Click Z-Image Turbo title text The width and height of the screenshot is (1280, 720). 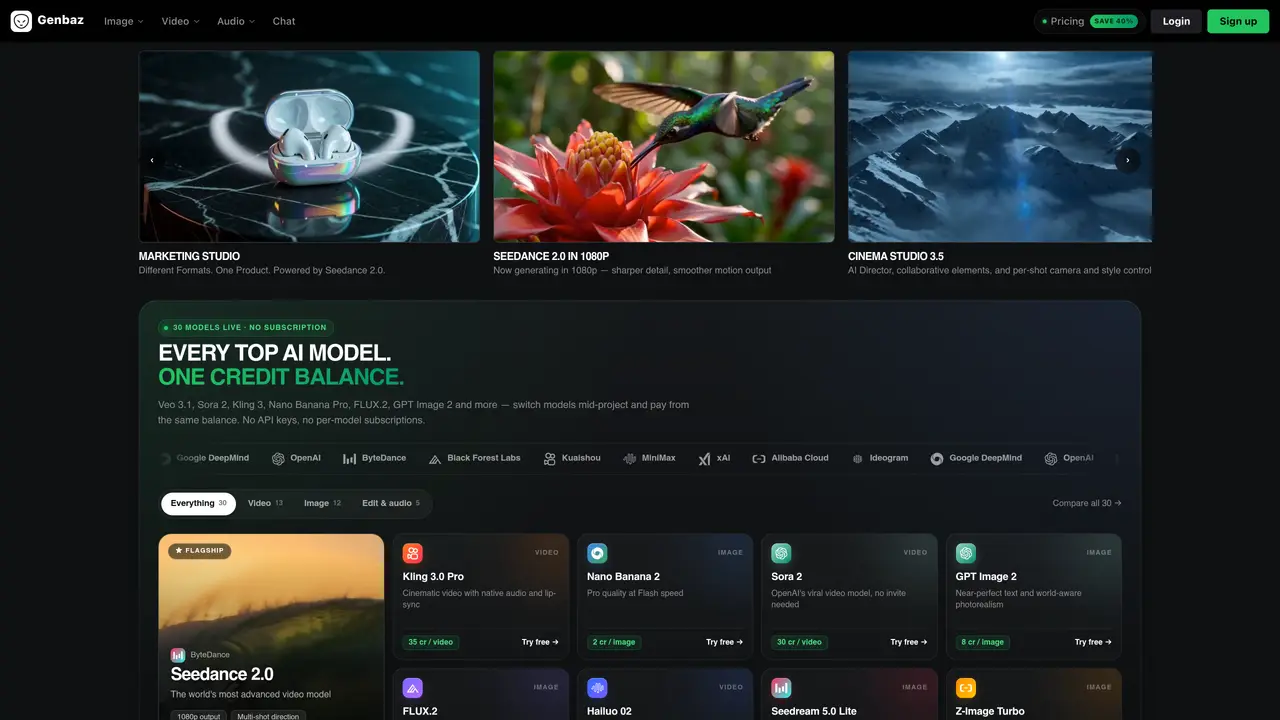(x=990, y=712)
